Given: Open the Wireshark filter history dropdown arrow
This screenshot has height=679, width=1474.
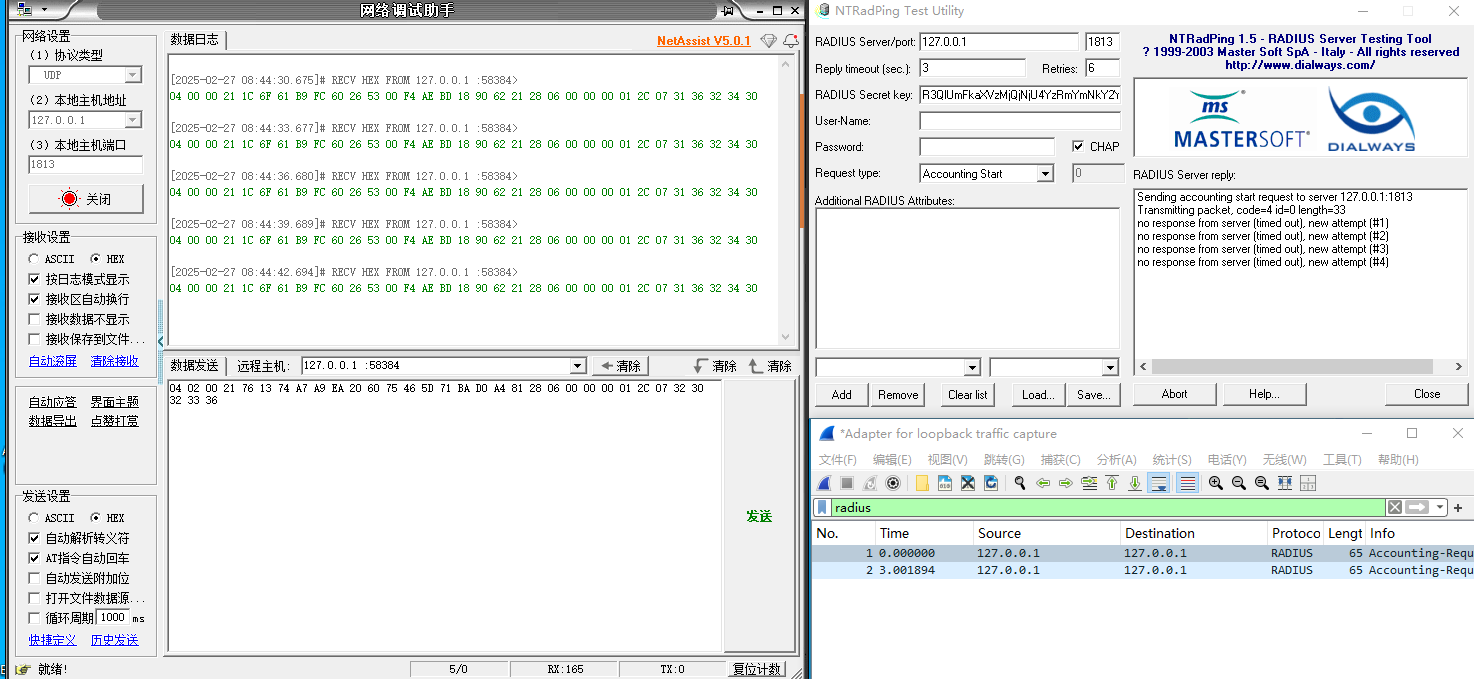Looking at the screenshot, I should tap(1441, 507).
